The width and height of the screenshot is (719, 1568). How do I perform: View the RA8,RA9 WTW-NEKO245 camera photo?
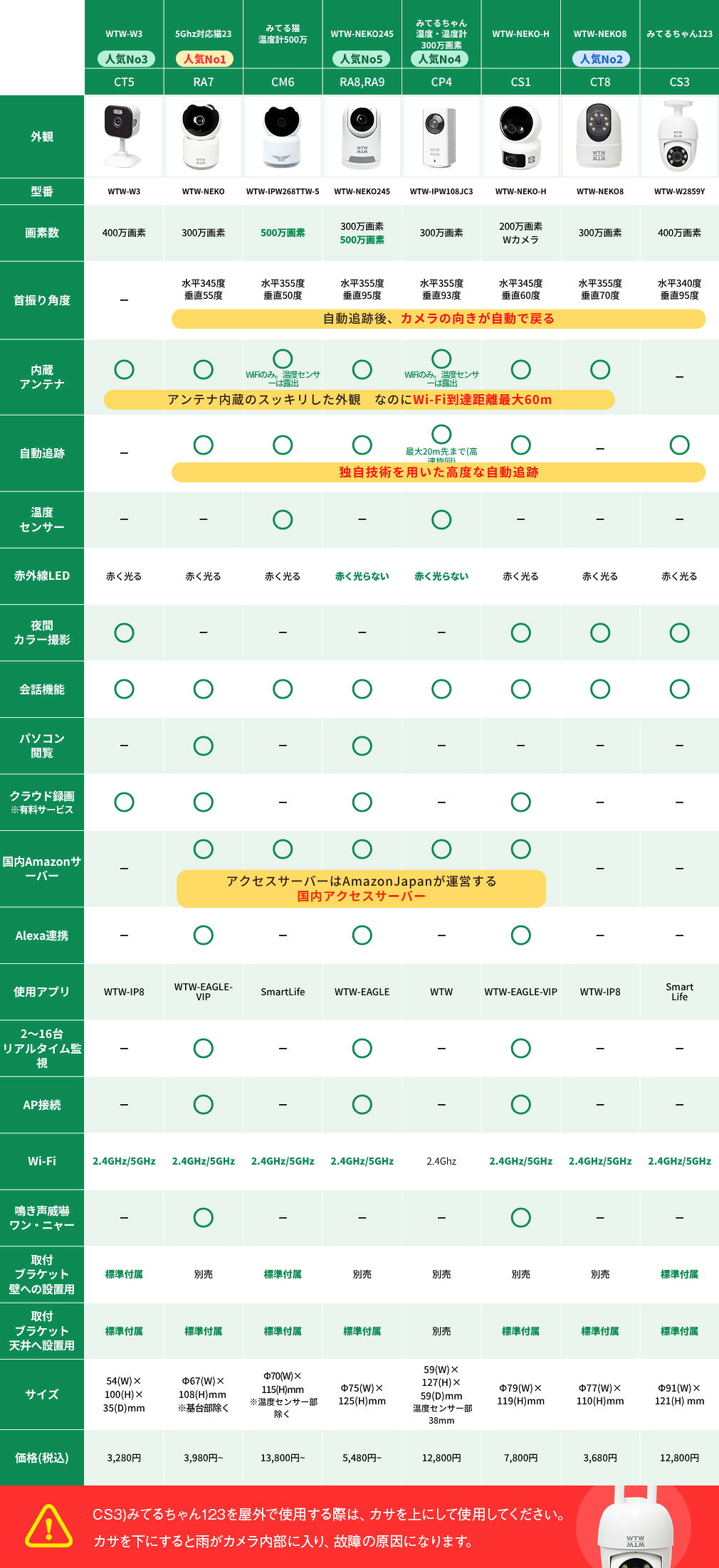pyautogui.click(x=362, y=136)
